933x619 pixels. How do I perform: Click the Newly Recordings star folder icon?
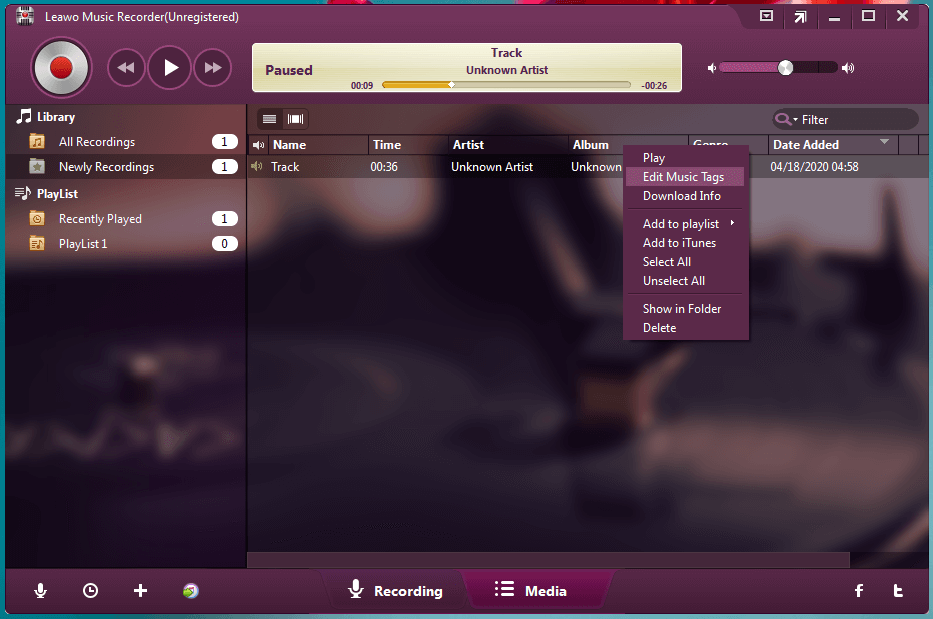click(x=37, y=167)
